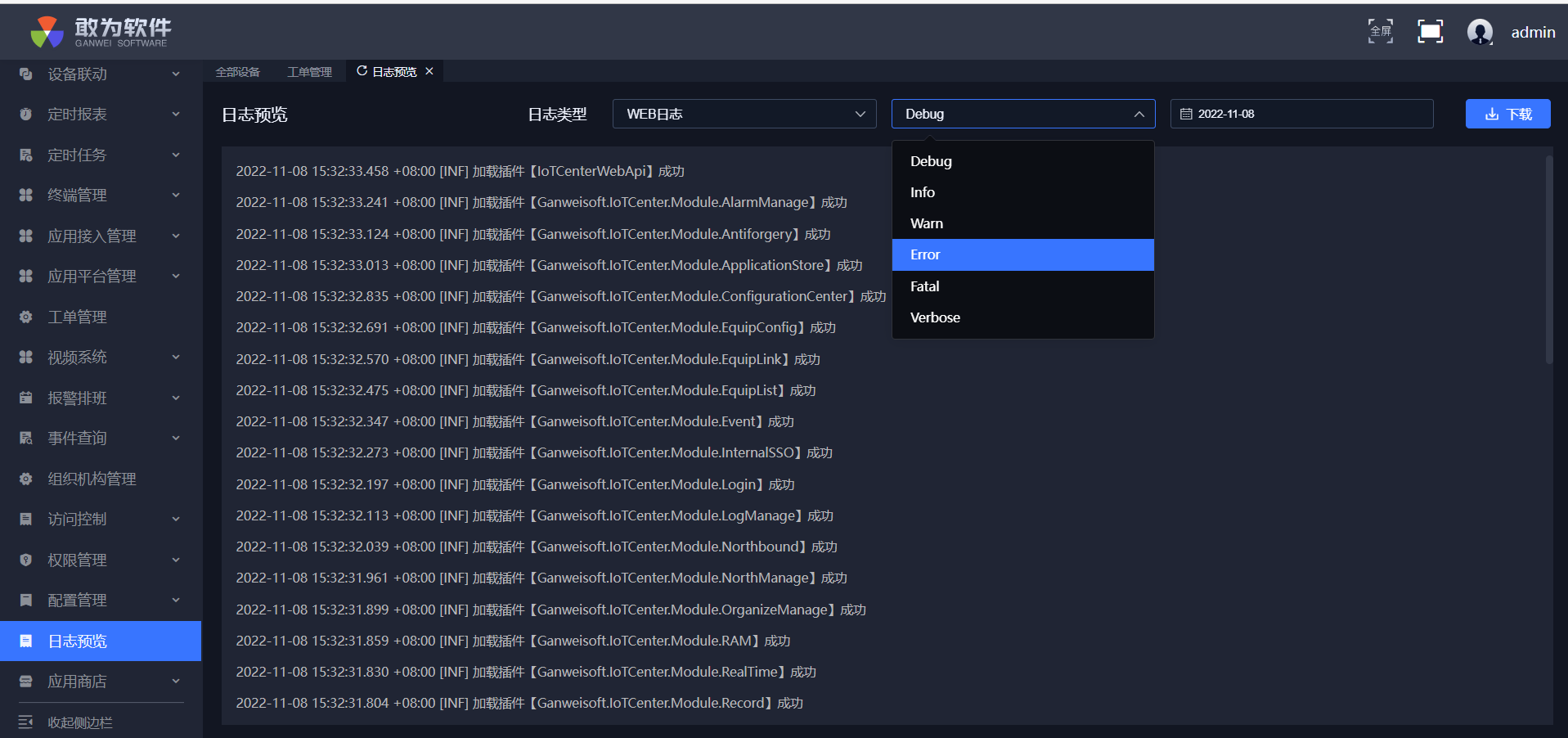Click the Module.AlarmManage log entry
Screen dimensions: 1568x738
coord(541,202)
